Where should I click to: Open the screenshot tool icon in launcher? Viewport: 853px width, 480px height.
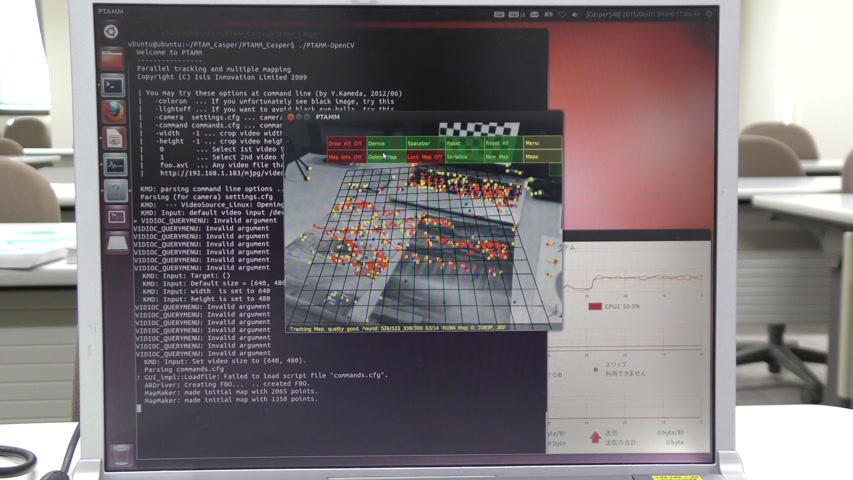(x=117, y=217)
